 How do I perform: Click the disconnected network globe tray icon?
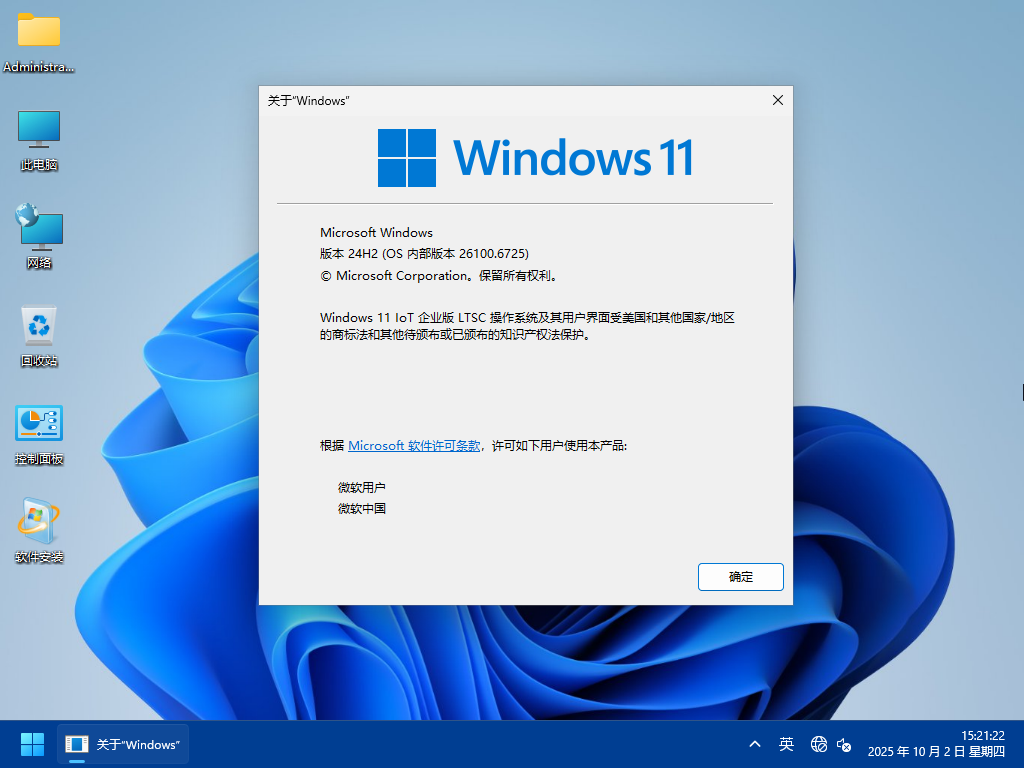click(x=819, y=744)
